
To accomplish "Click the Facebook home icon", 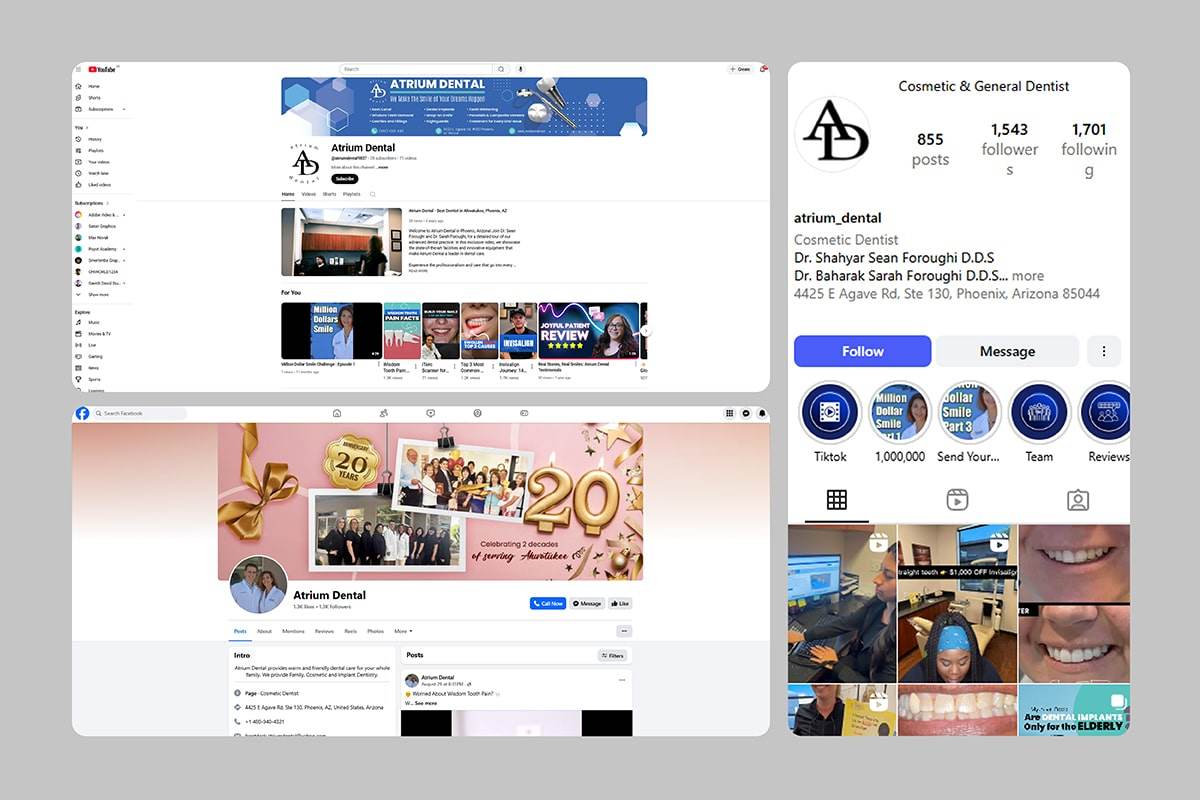I will click(337, 413).
